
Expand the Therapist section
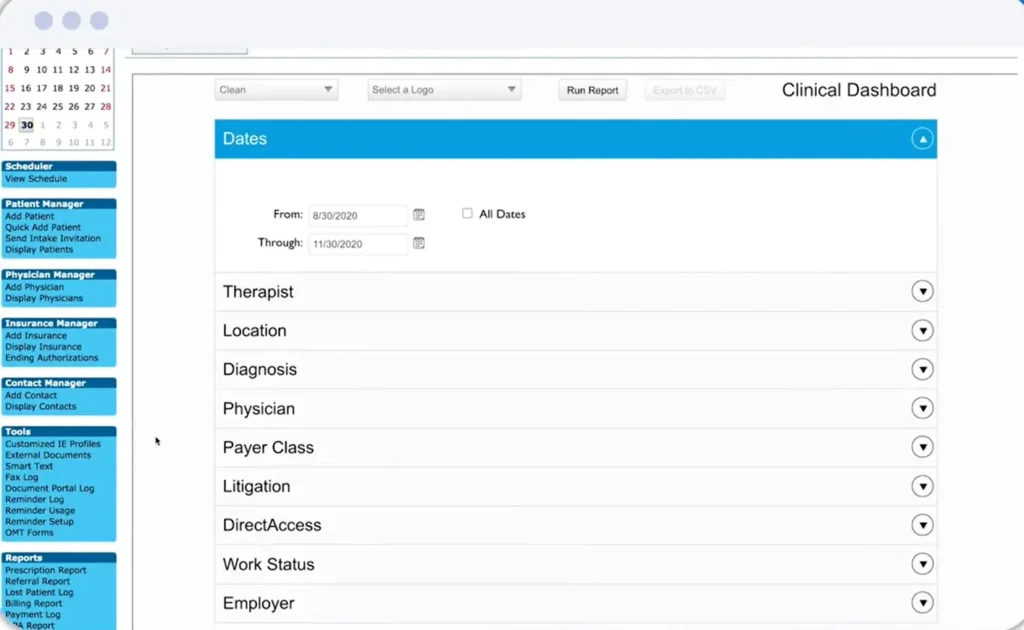tap(922, 291)
